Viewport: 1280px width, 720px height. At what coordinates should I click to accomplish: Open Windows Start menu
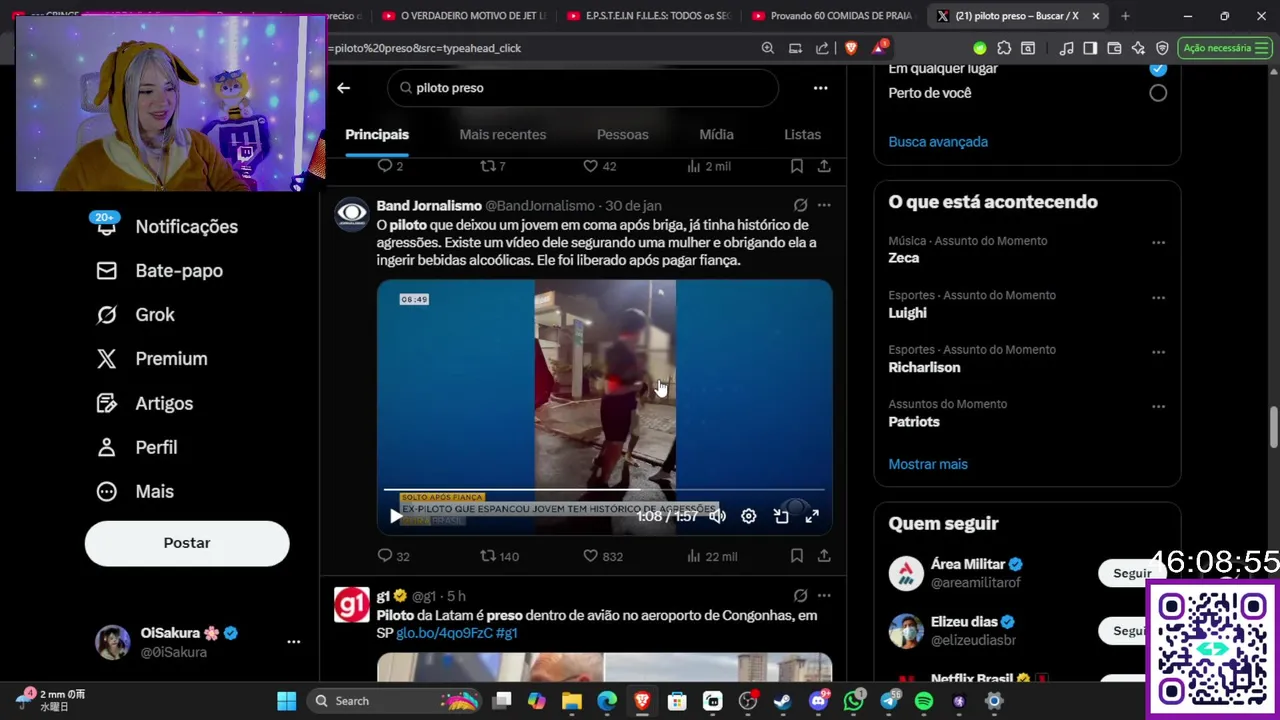tap(287, 701)
